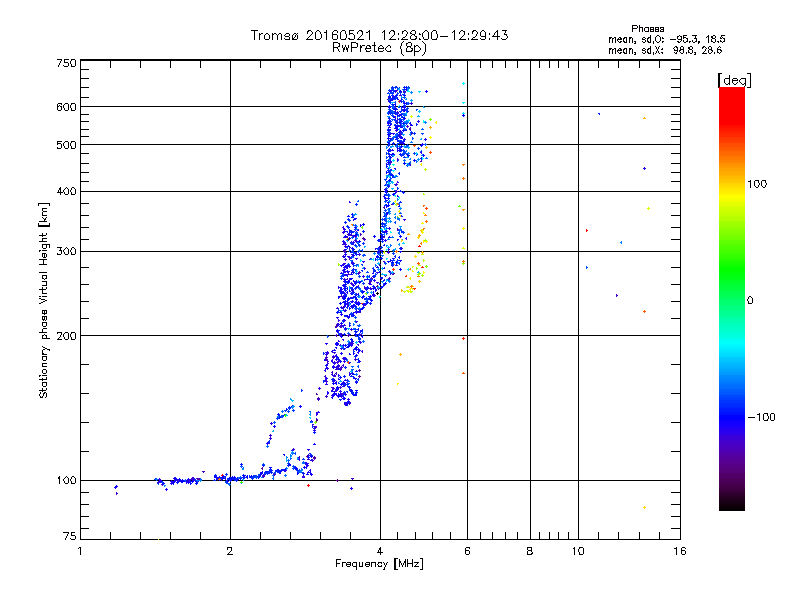Click the y-axis tick label '750'
The height and width of the screenshot is (600, 800).
coord(66,63)
